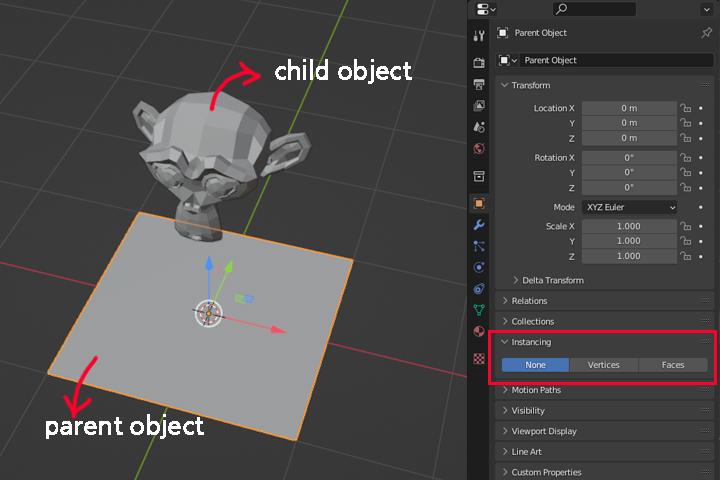Lock the Rotation Z value

(686, 188)
